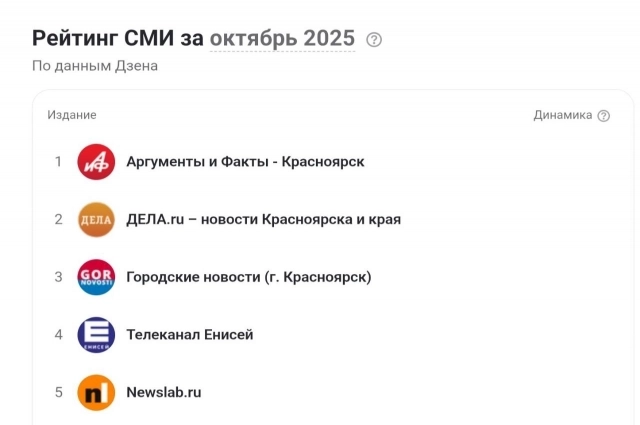Open ДЕЛА.ru – новости Красноярска и края

pos(263,219)
